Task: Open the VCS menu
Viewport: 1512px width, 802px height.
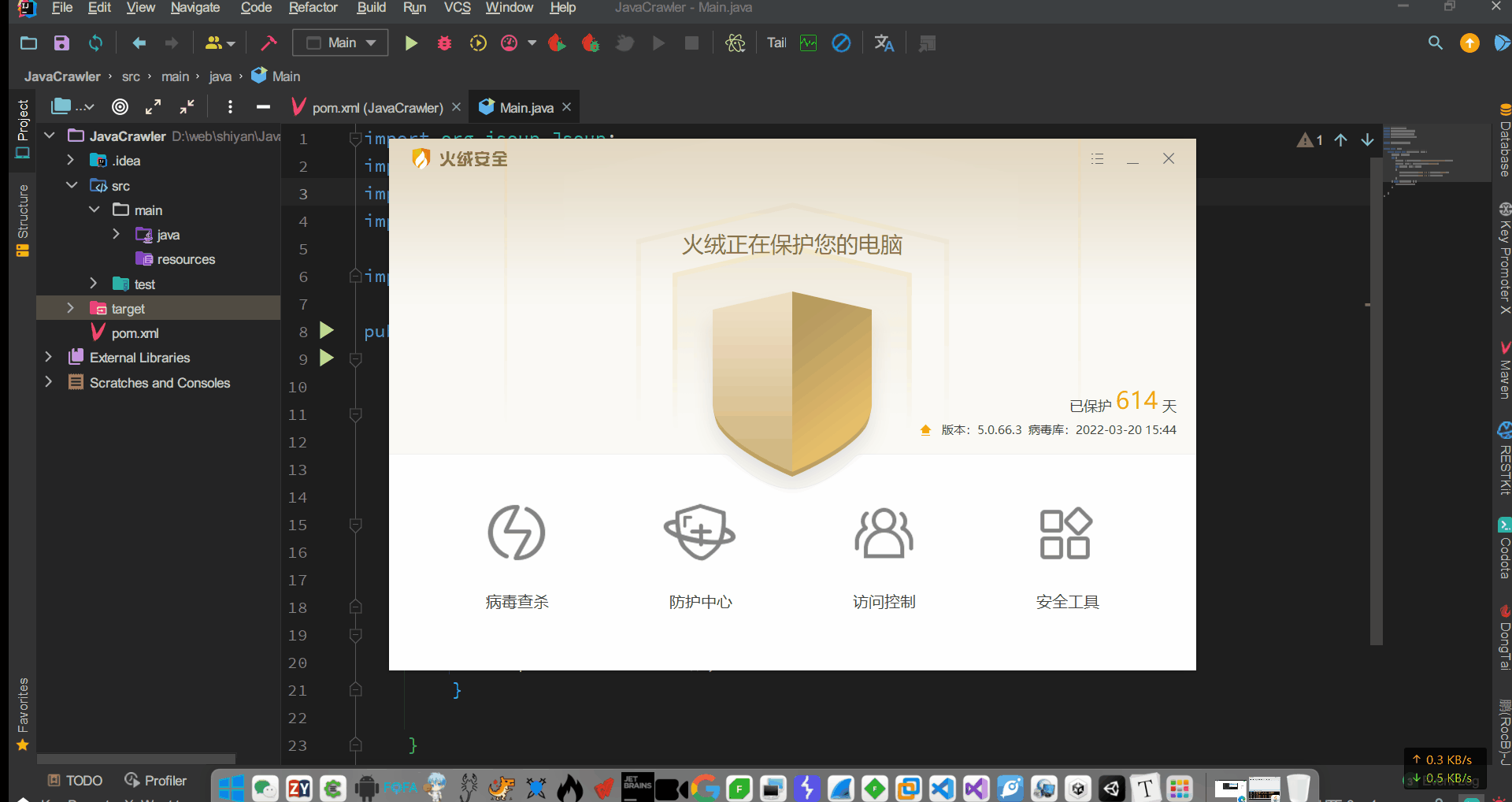Action: [x=457, y=8]
